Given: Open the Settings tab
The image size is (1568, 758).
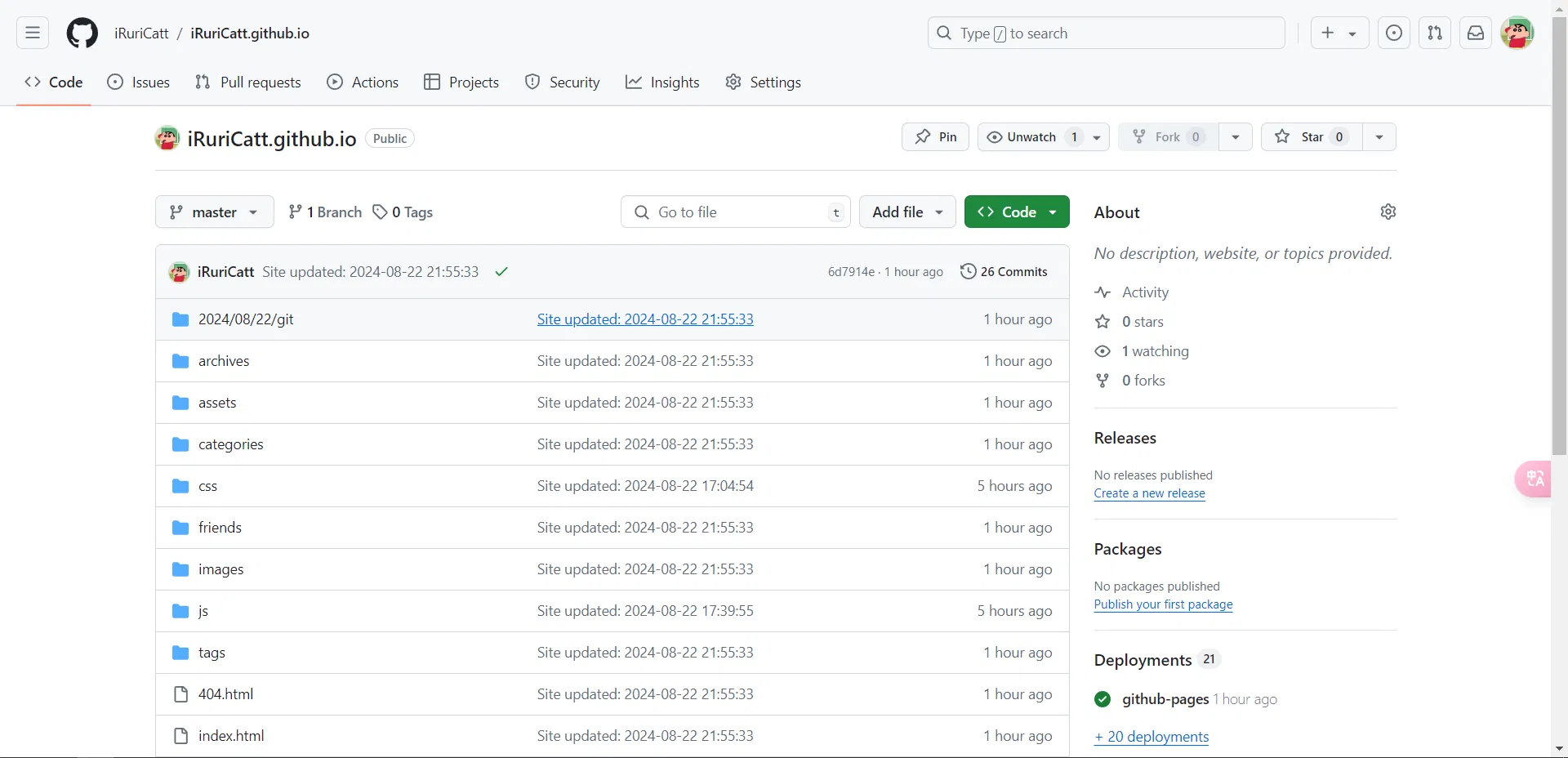Looking at the screenshot, I should pos(763,82).
